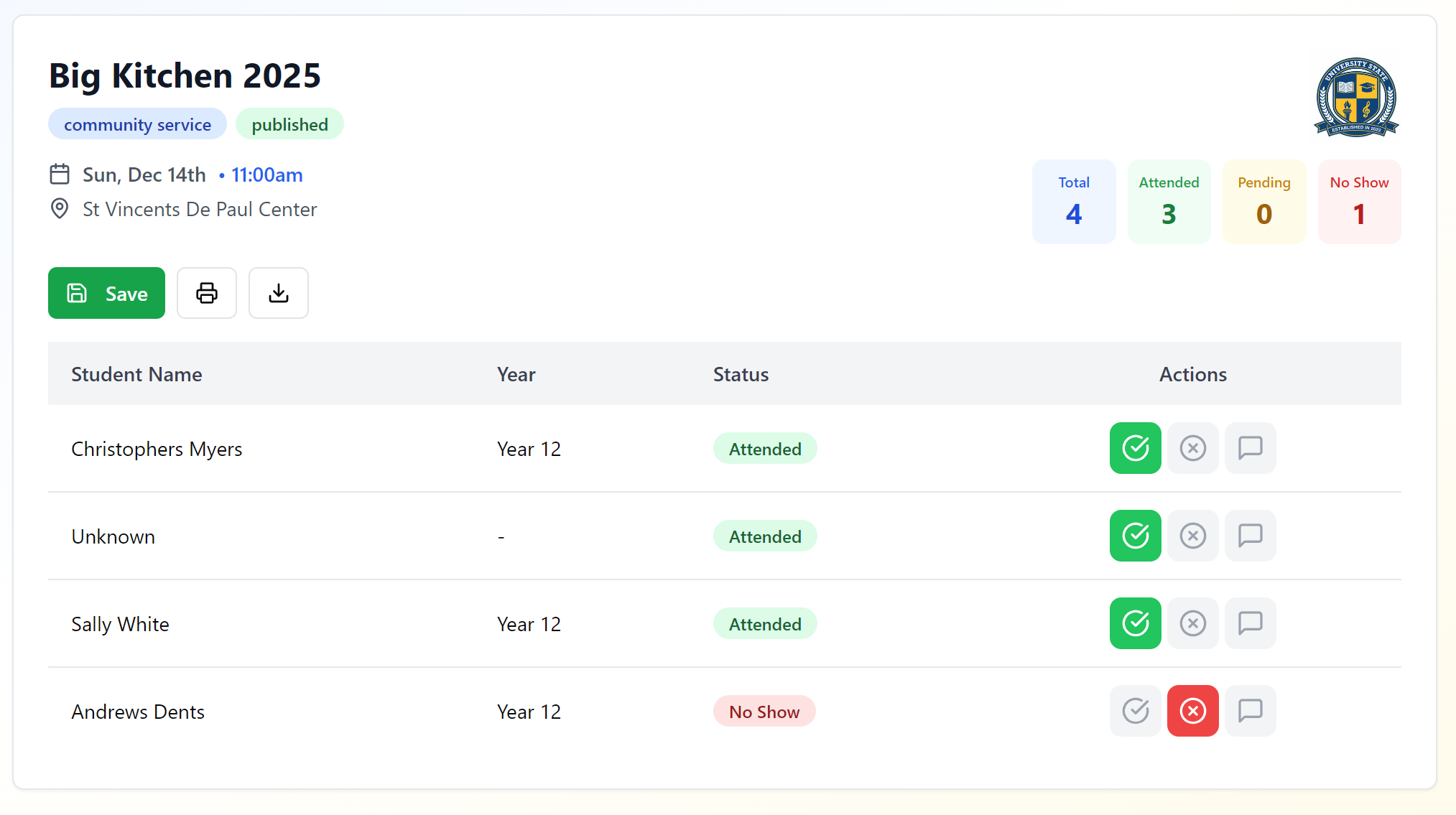Mark Christophers Myers as no show
This screenshot has width=1456, height=815.
1192,448
